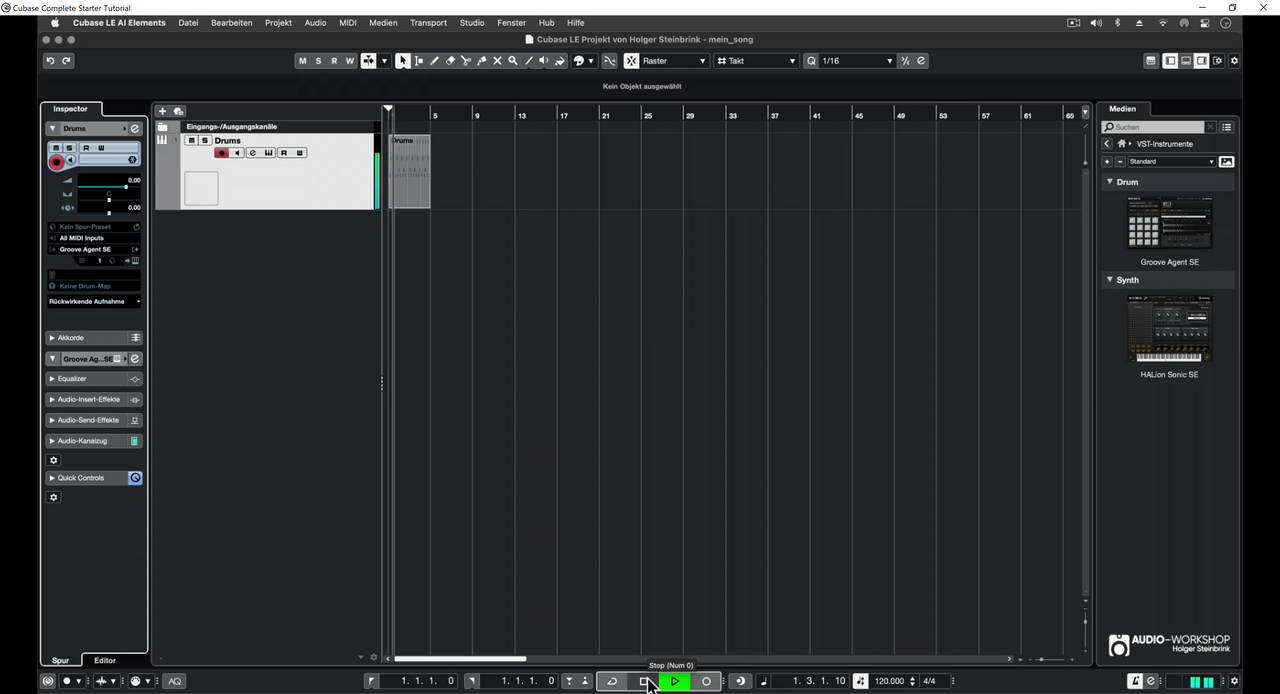The image size is (1280, 694).
Task: Click the Stop button in transport
Action: tap(644, 681)
